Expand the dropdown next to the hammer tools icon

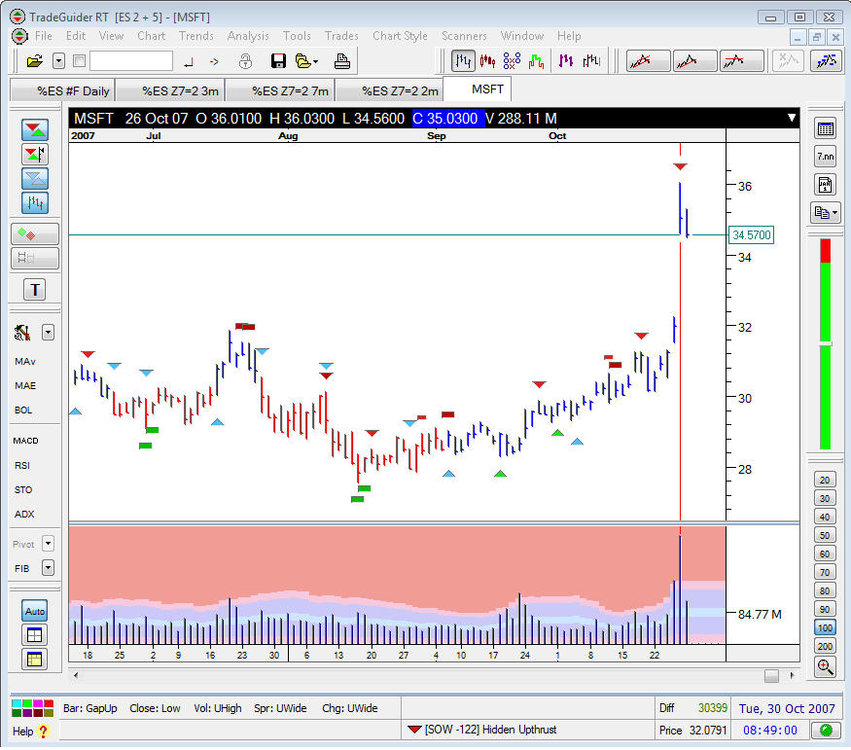(x=48, y=332)
